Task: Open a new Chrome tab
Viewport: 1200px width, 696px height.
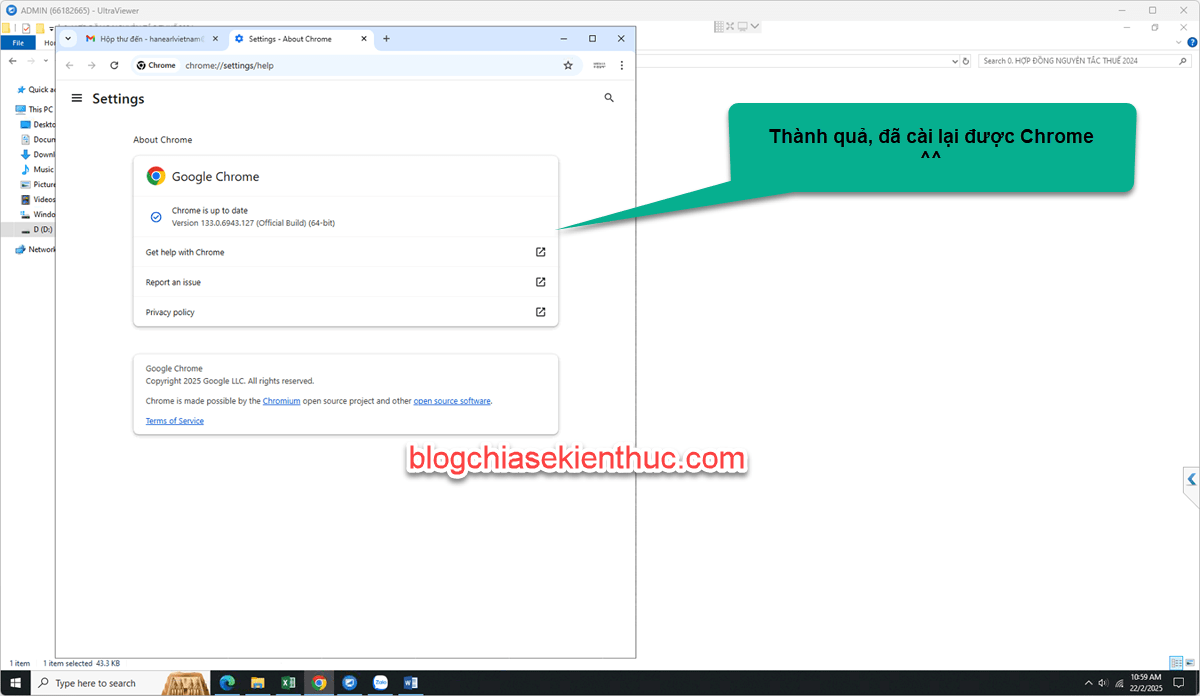Action: click(x=387, y=39)
